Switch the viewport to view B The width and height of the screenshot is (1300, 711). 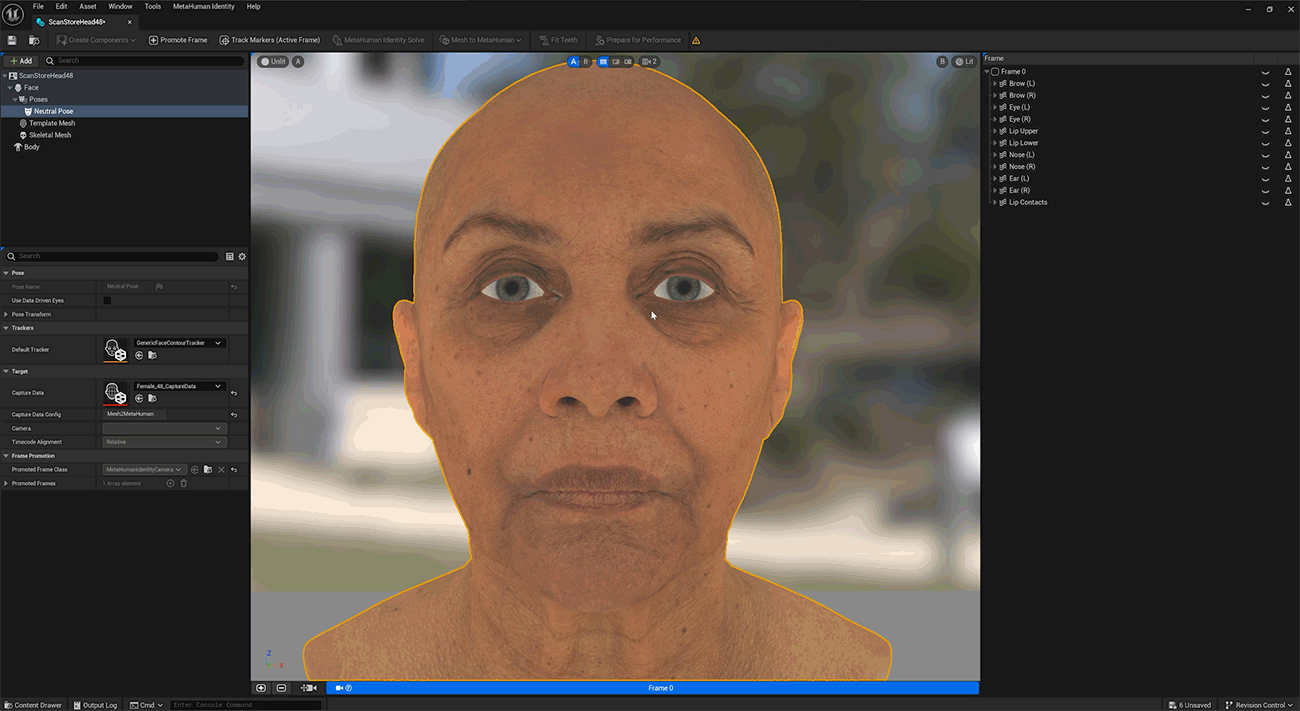[x=586, y=62]
